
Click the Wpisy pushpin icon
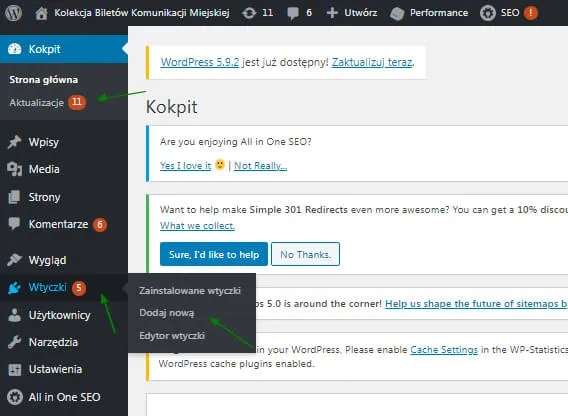14,142
